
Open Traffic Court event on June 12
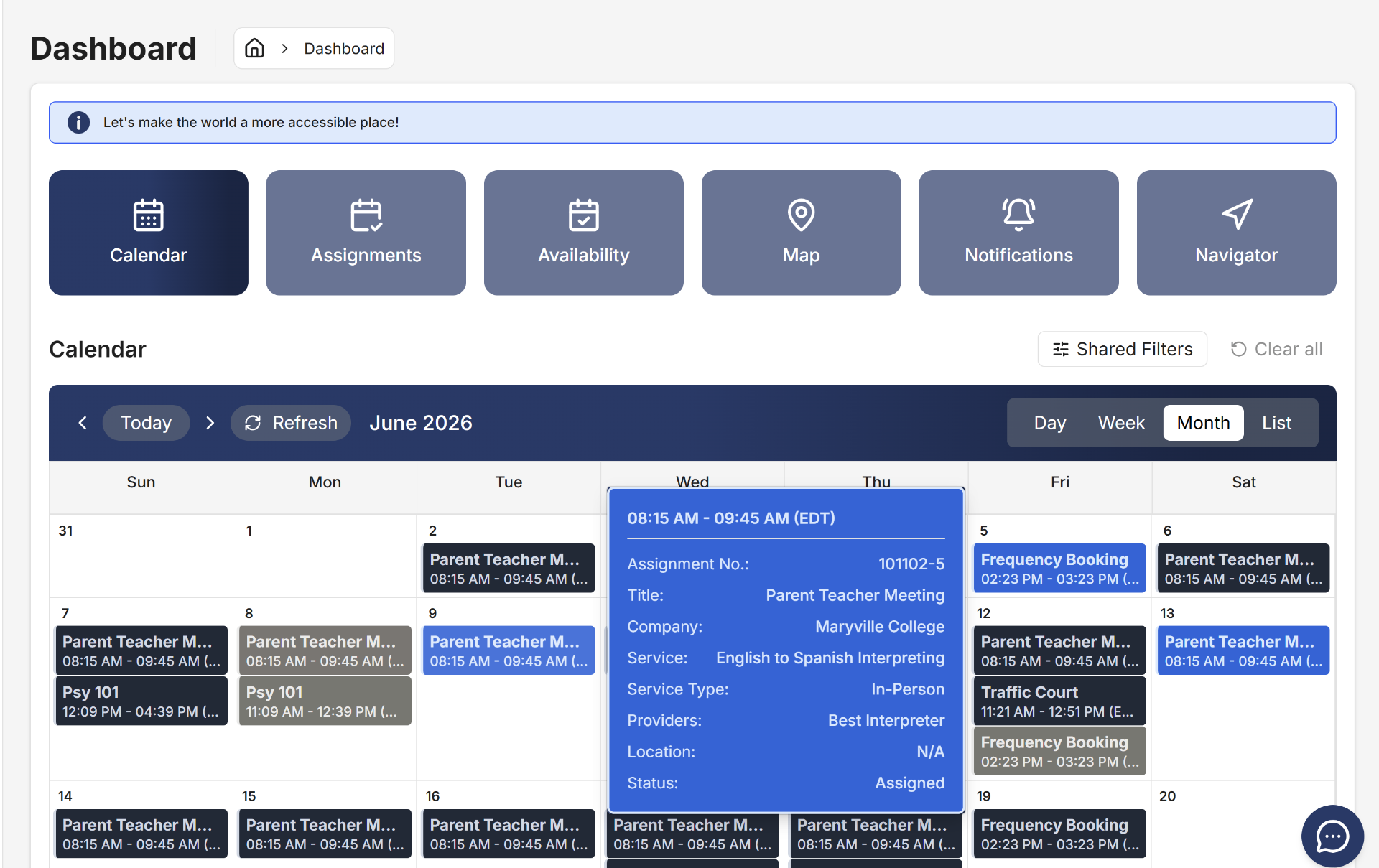1060,701
